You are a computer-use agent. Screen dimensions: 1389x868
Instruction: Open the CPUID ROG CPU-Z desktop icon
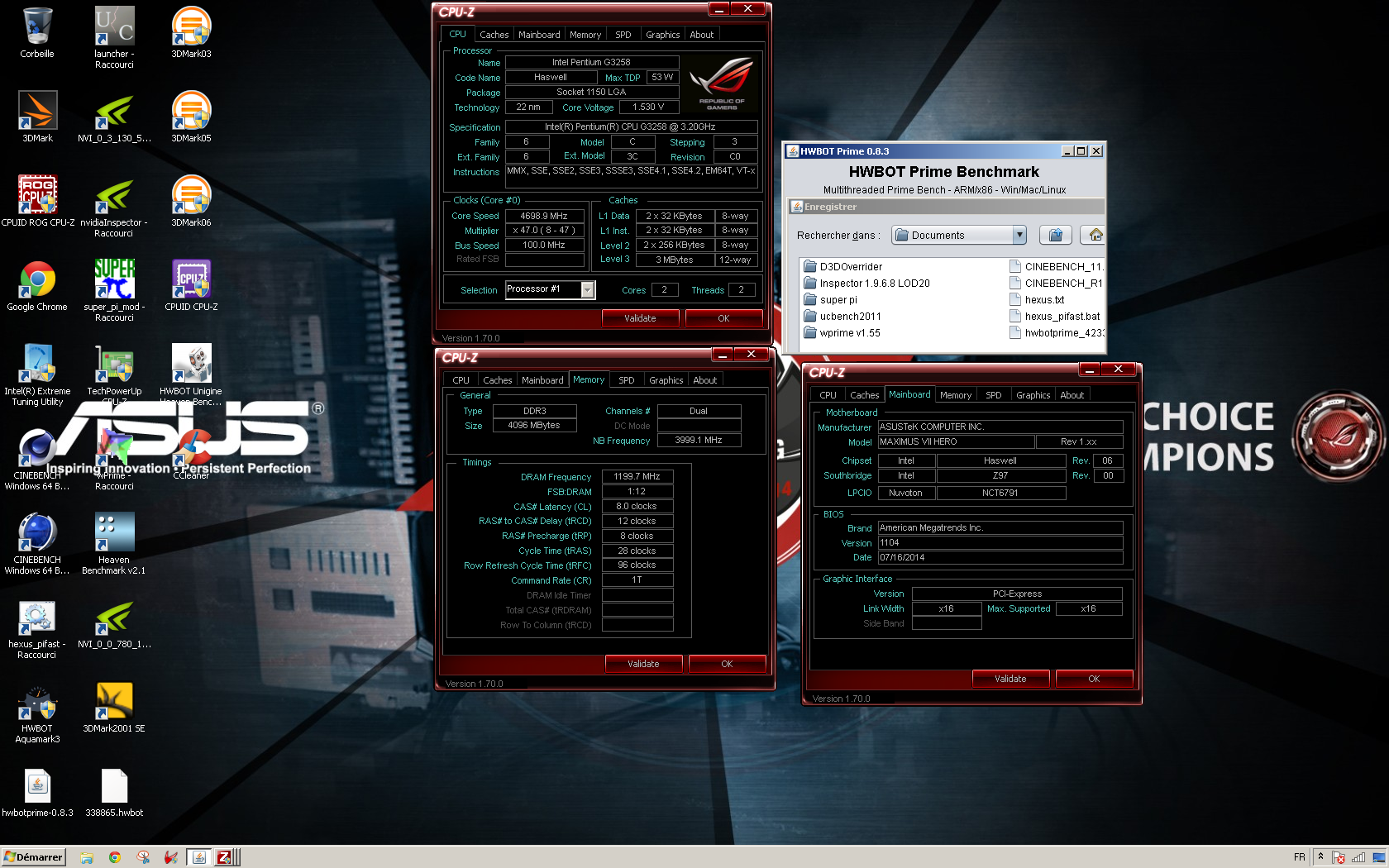[x=37, y=202]
